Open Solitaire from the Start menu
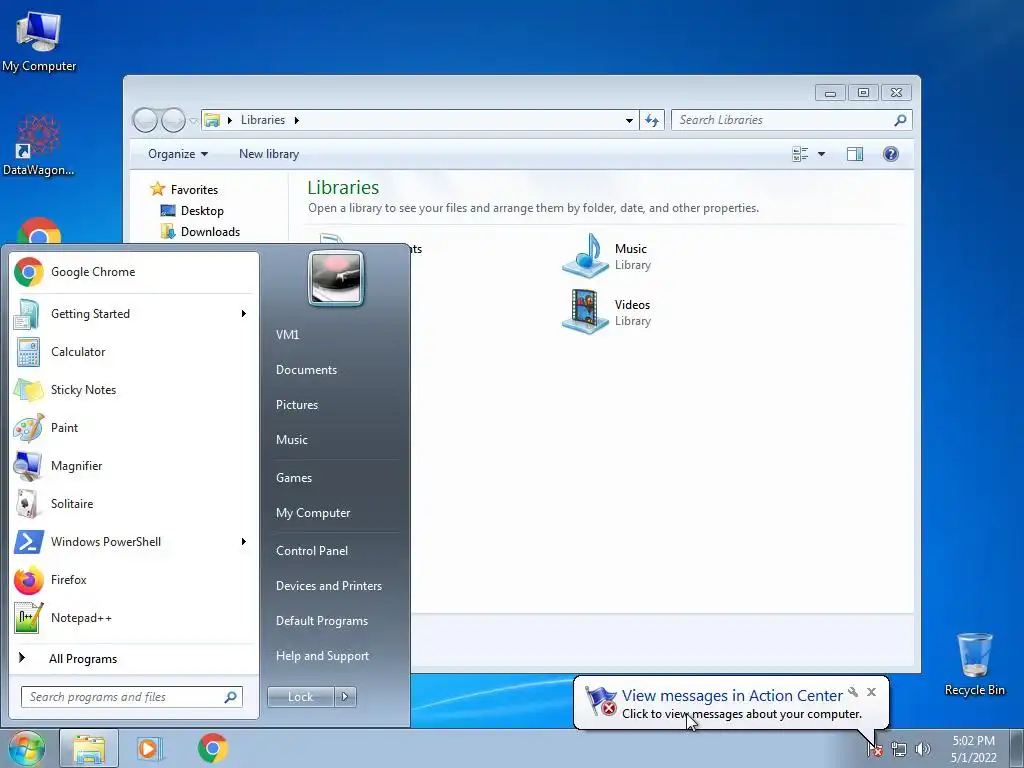Viewport: 1024px width, 768px height. (x=134, y=504)
